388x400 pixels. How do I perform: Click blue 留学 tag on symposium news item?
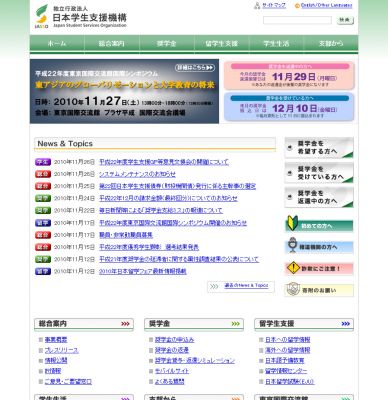[43, 223]
